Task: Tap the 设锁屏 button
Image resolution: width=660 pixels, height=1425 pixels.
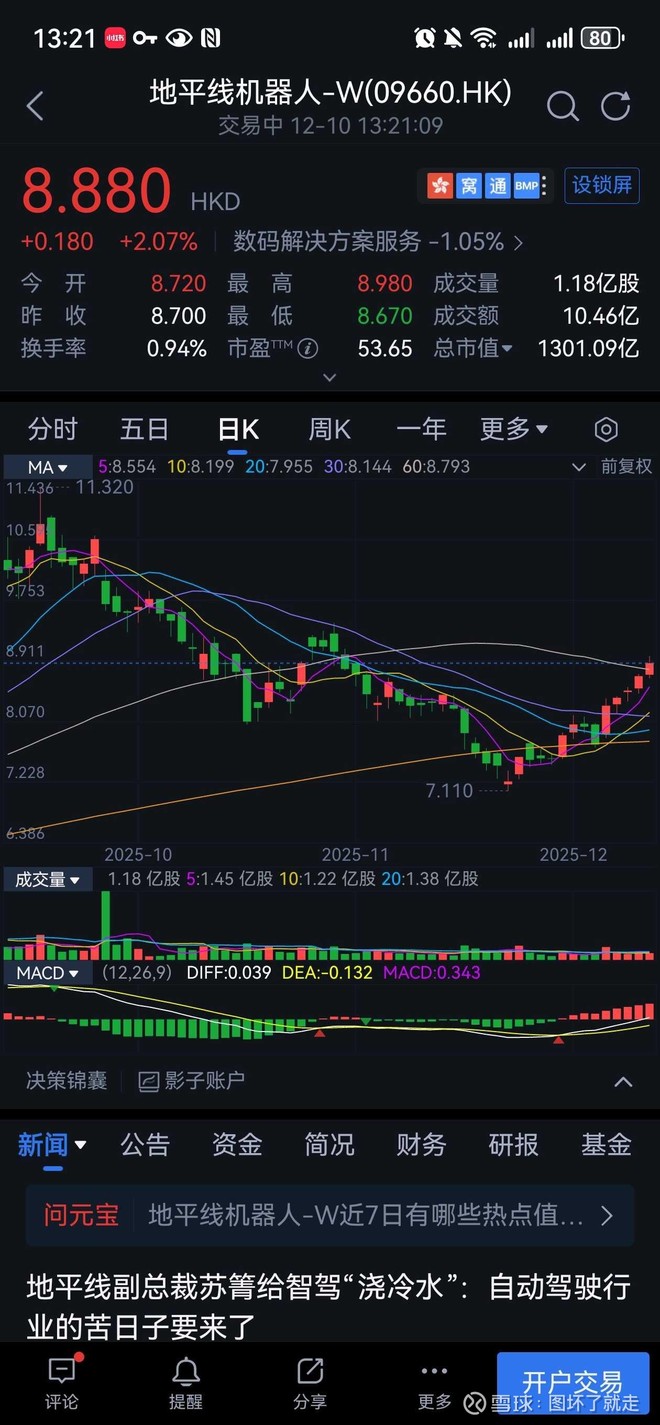Action: (x=602, y=186)
